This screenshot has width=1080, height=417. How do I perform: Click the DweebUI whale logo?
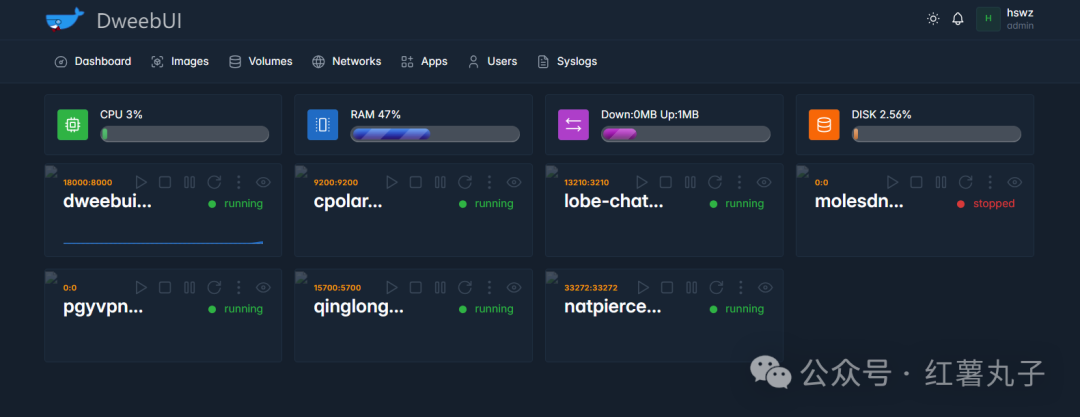click(65, 19)
